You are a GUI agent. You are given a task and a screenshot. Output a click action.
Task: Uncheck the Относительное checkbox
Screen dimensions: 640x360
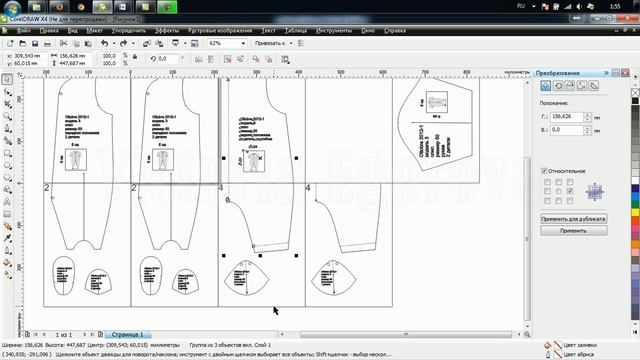click(544, 171)
